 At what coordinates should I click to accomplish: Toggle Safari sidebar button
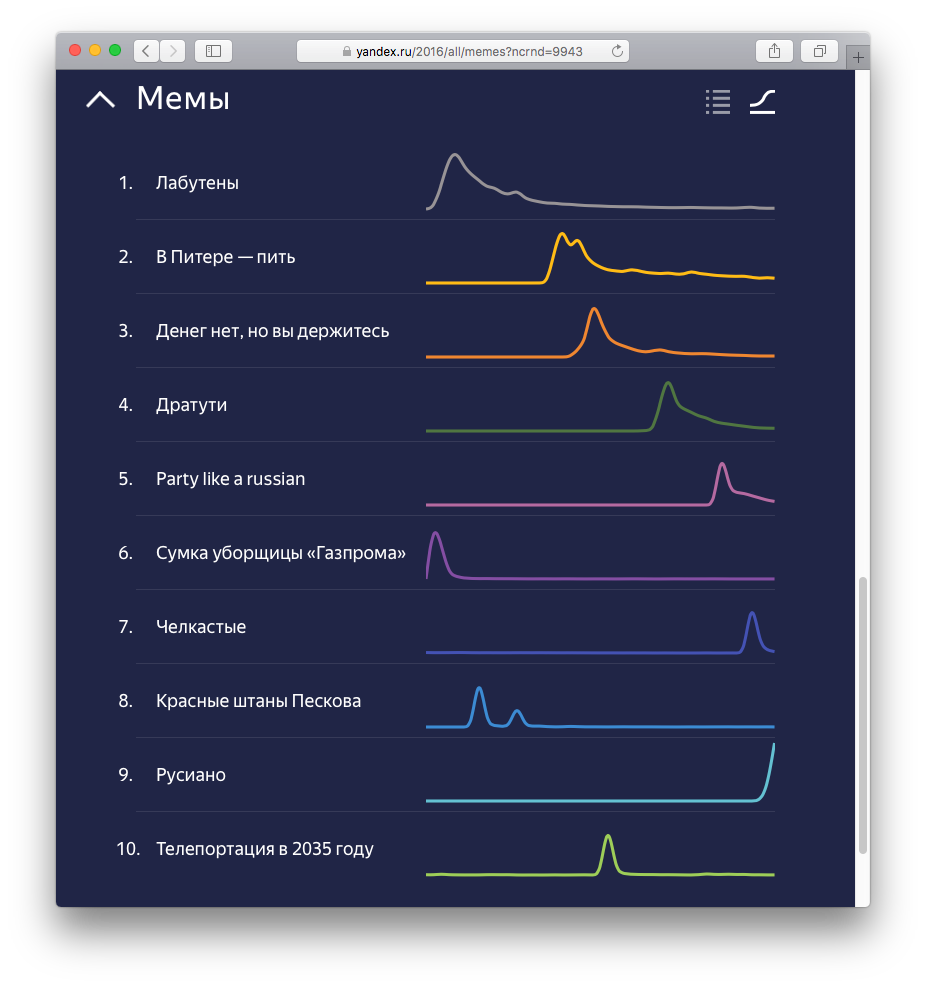[213, 50]
